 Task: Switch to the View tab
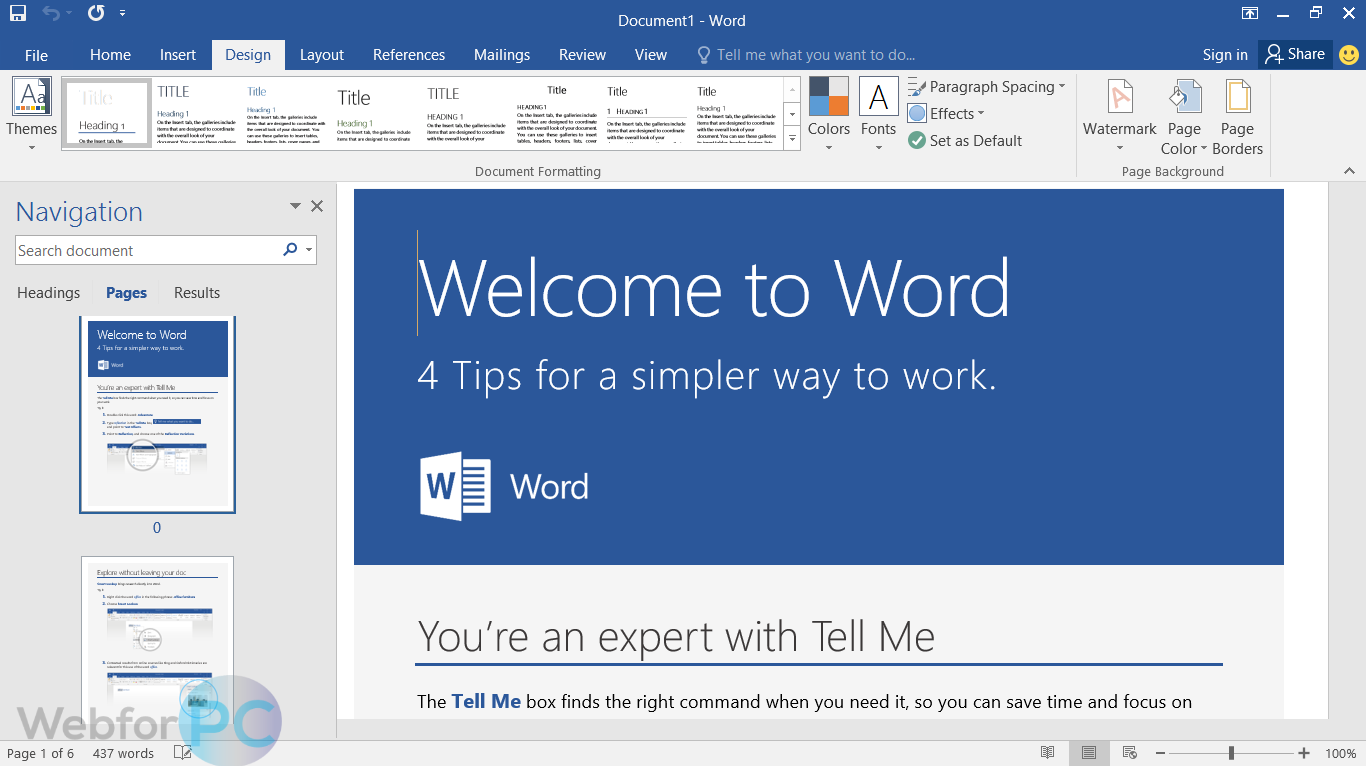click(650, 55)
